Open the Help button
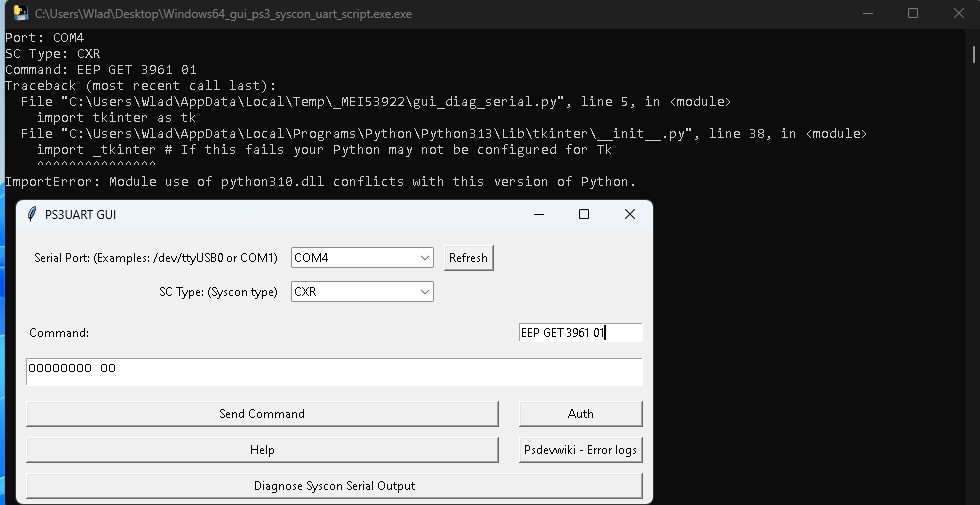 [262, 450]
